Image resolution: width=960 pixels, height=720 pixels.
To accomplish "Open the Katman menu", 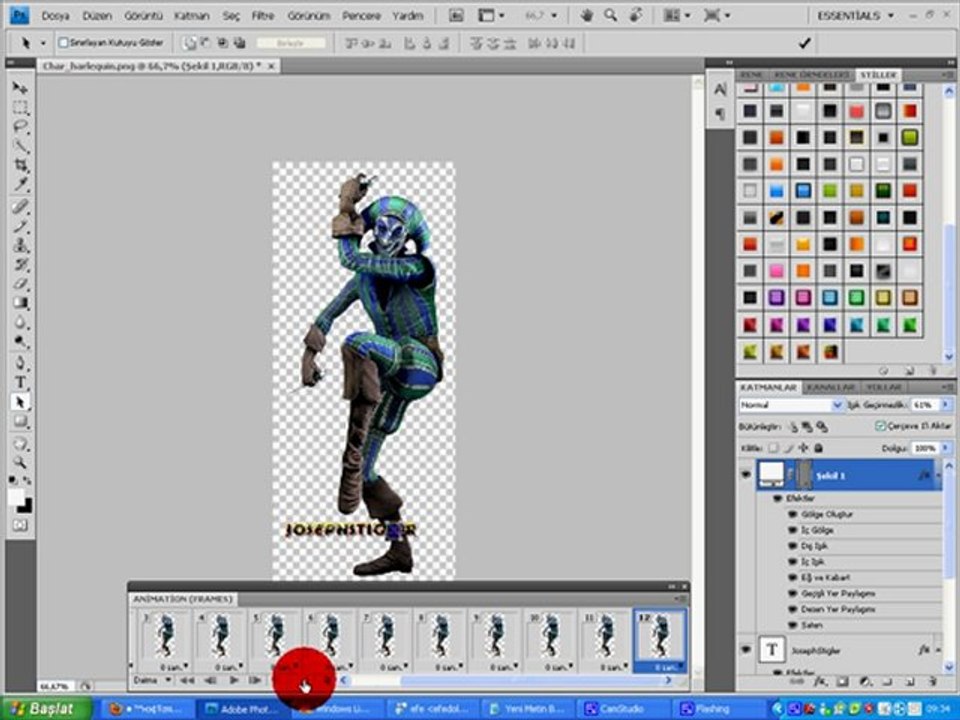I will click(192, 15).
